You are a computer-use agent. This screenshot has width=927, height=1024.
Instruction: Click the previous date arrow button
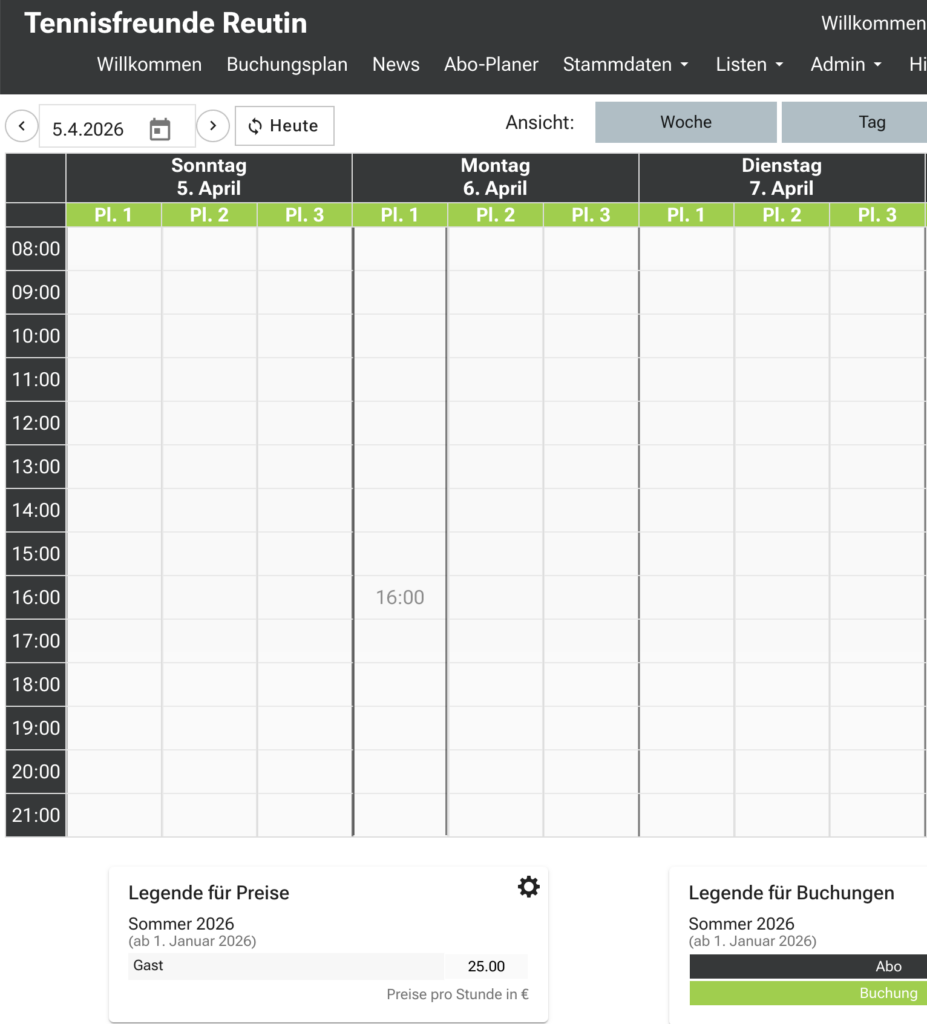[x=22, y=126]
